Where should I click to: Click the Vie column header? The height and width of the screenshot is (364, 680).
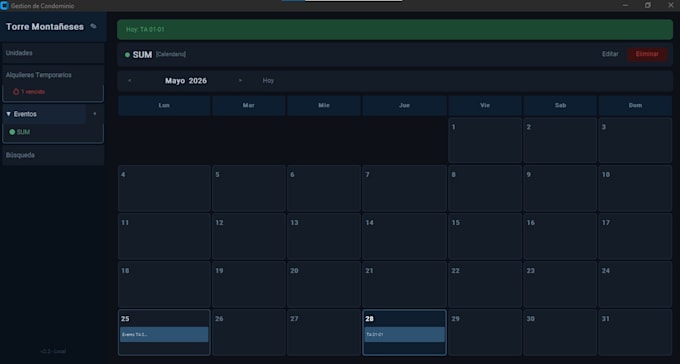[485, 105]
